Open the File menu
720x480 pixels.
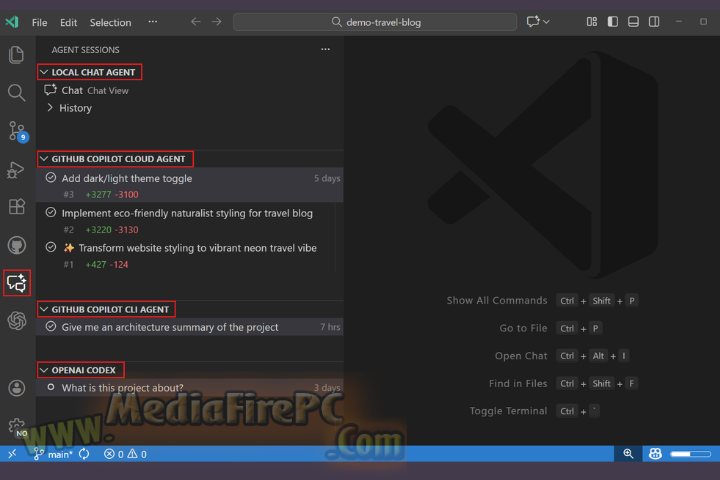(39, 23)
